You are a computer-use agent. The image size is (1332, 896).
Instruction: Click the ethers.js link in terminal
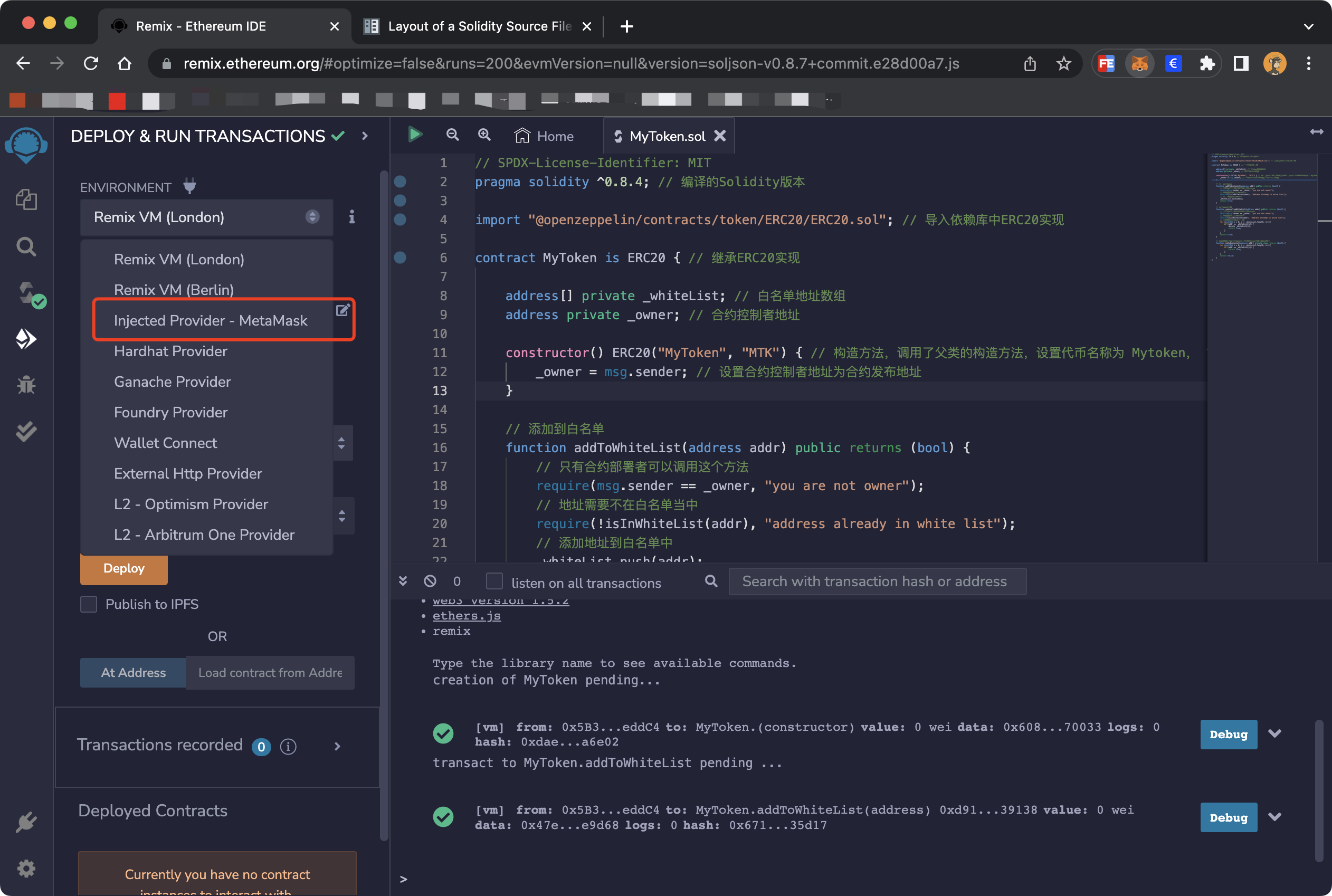[x=467, y=615]
